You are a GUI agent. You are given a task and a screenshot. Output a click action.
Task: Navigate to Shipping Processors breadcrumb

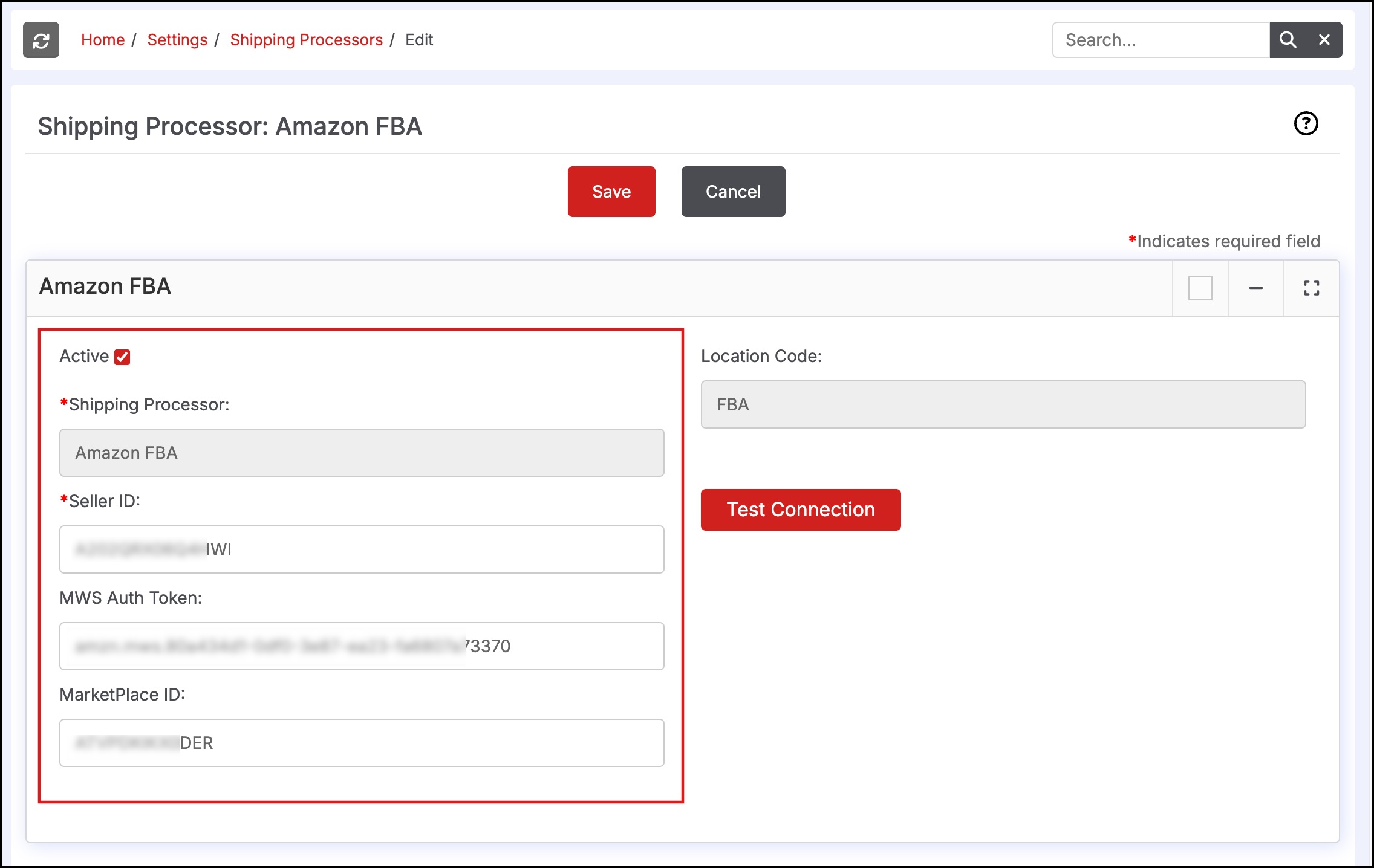(306, 40)
